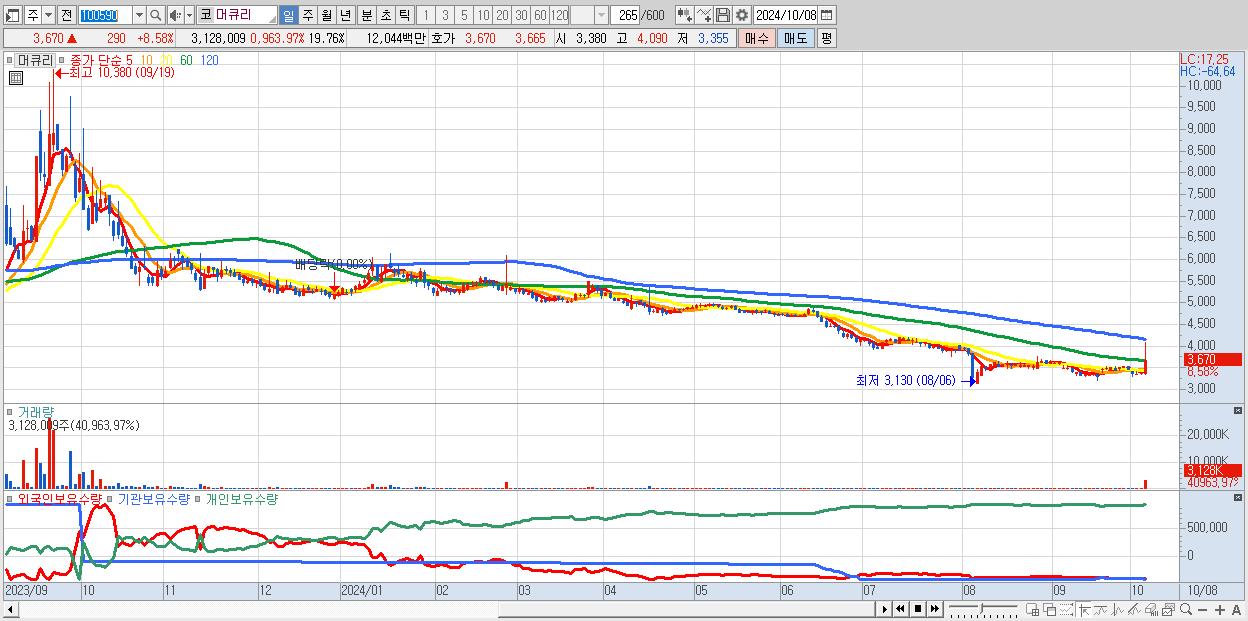Click the diagonal lines drawing icon at the bottom
This screenshot has width=1248, height=621.
tap(1134, 609)
